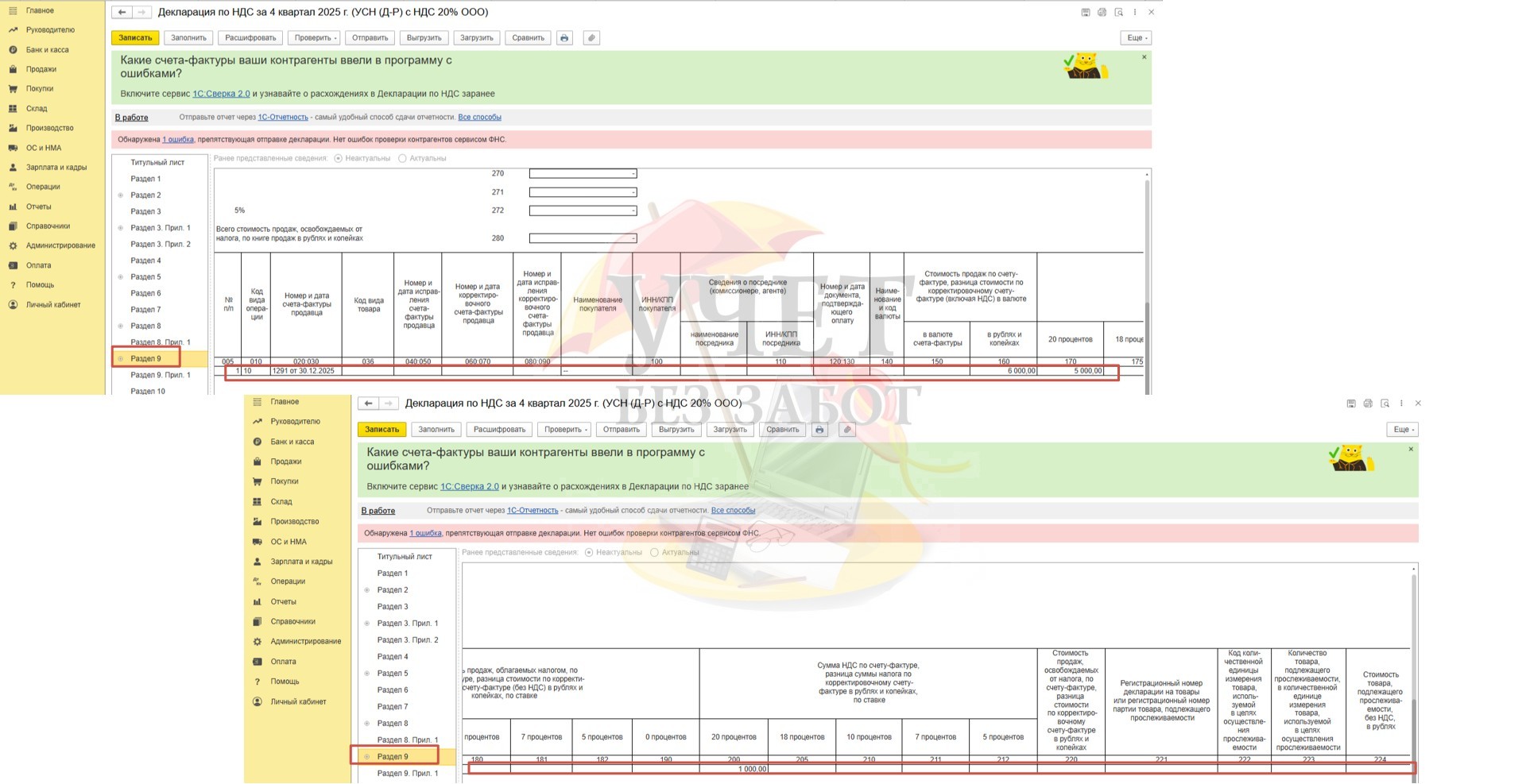This screenshot has width=1526, height=784.
Task: Click the line 270 input field
Action: pyautogui.click(x=583, y=173)
